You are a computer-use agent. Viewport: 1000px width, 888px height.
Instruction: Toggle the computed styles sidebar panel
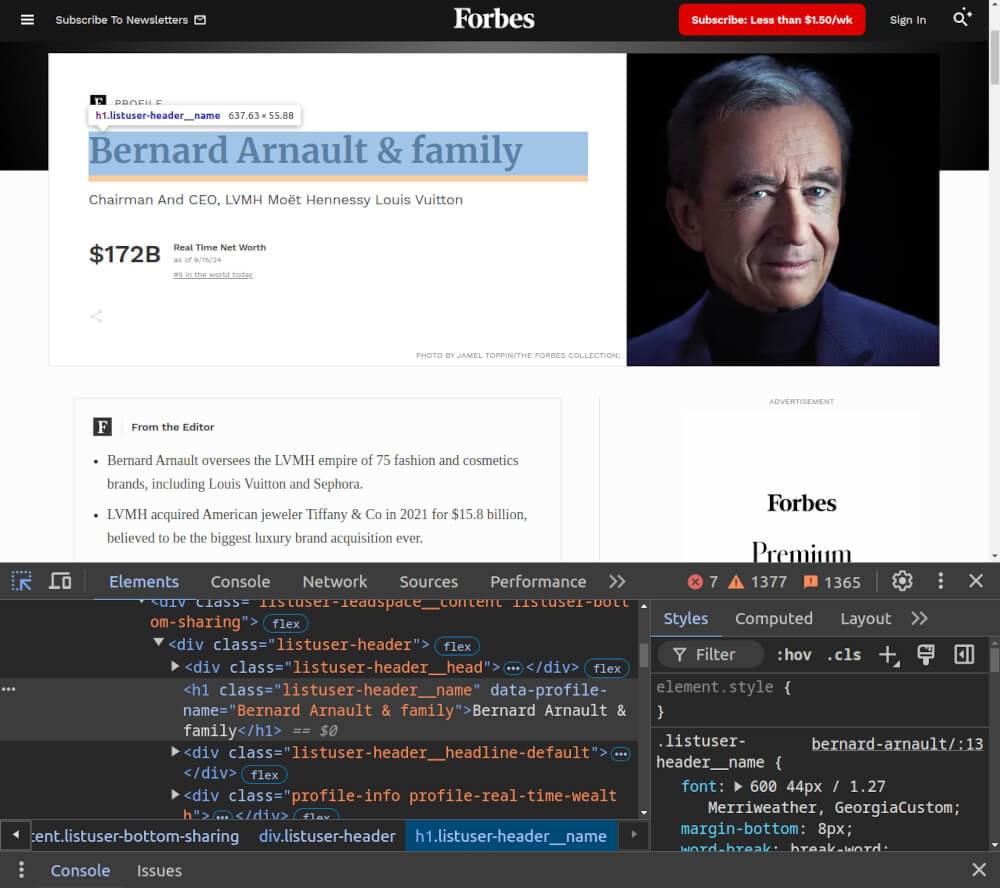tap(964, 655)
